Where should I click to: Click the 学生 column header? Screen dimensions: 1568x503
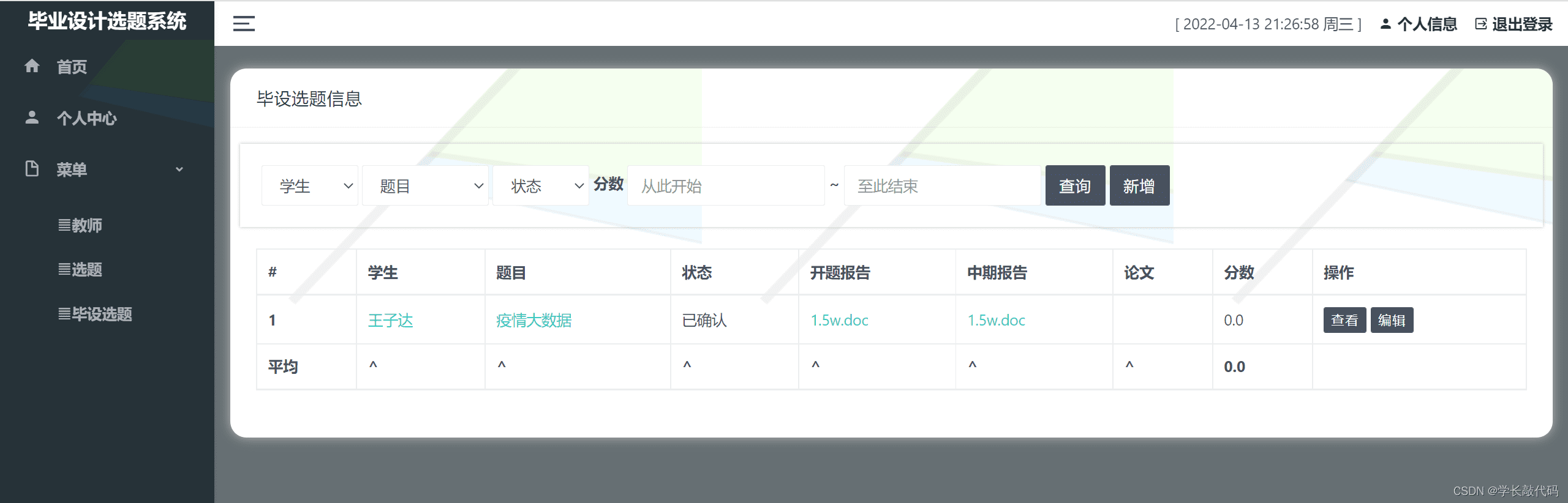click(383, 272)
